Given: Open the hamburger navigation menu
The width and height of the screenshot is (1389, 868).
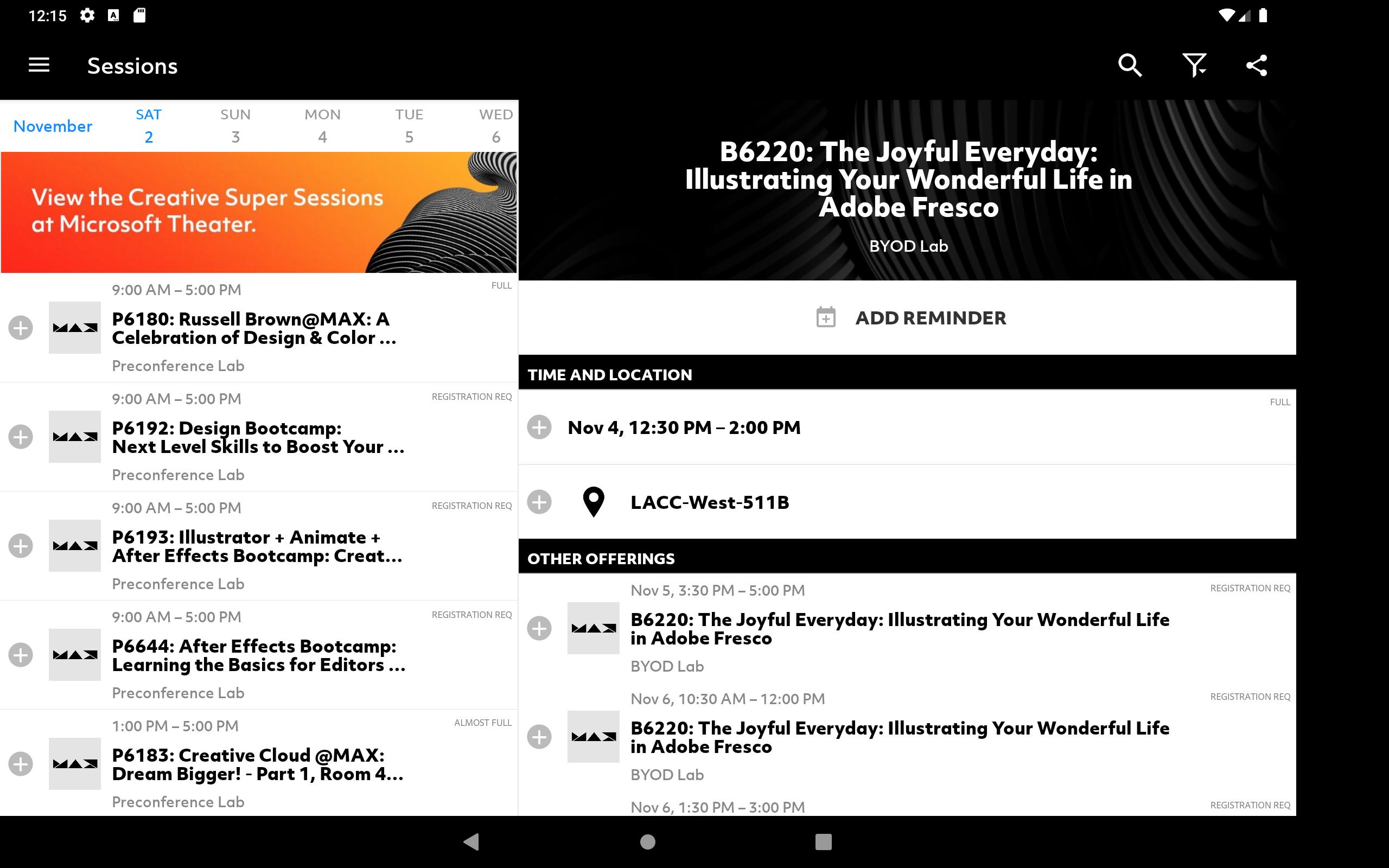Looking at the screenshot, I should (x=39, y=66).
